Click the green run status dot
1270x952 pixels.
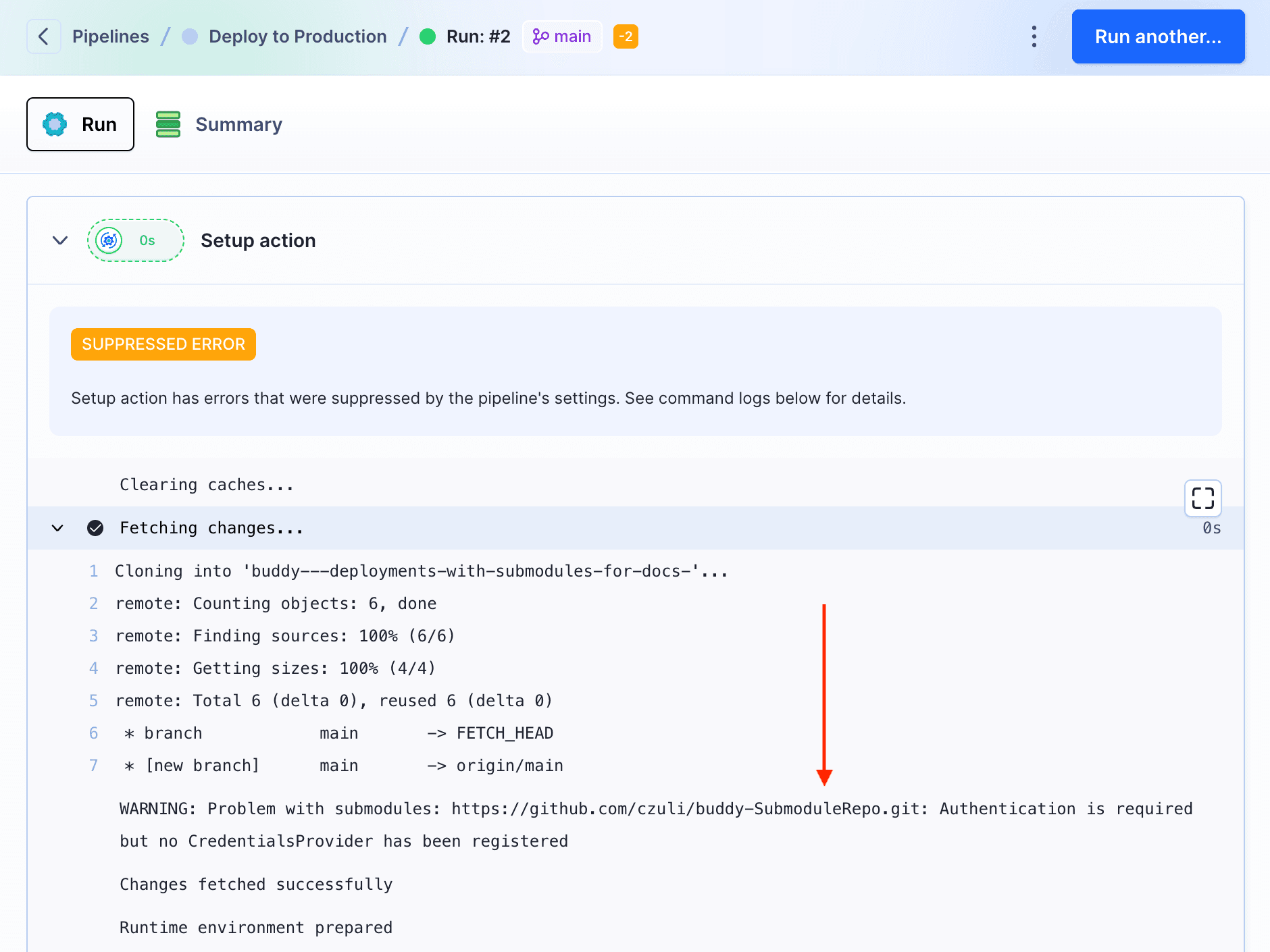click(428, 36)
